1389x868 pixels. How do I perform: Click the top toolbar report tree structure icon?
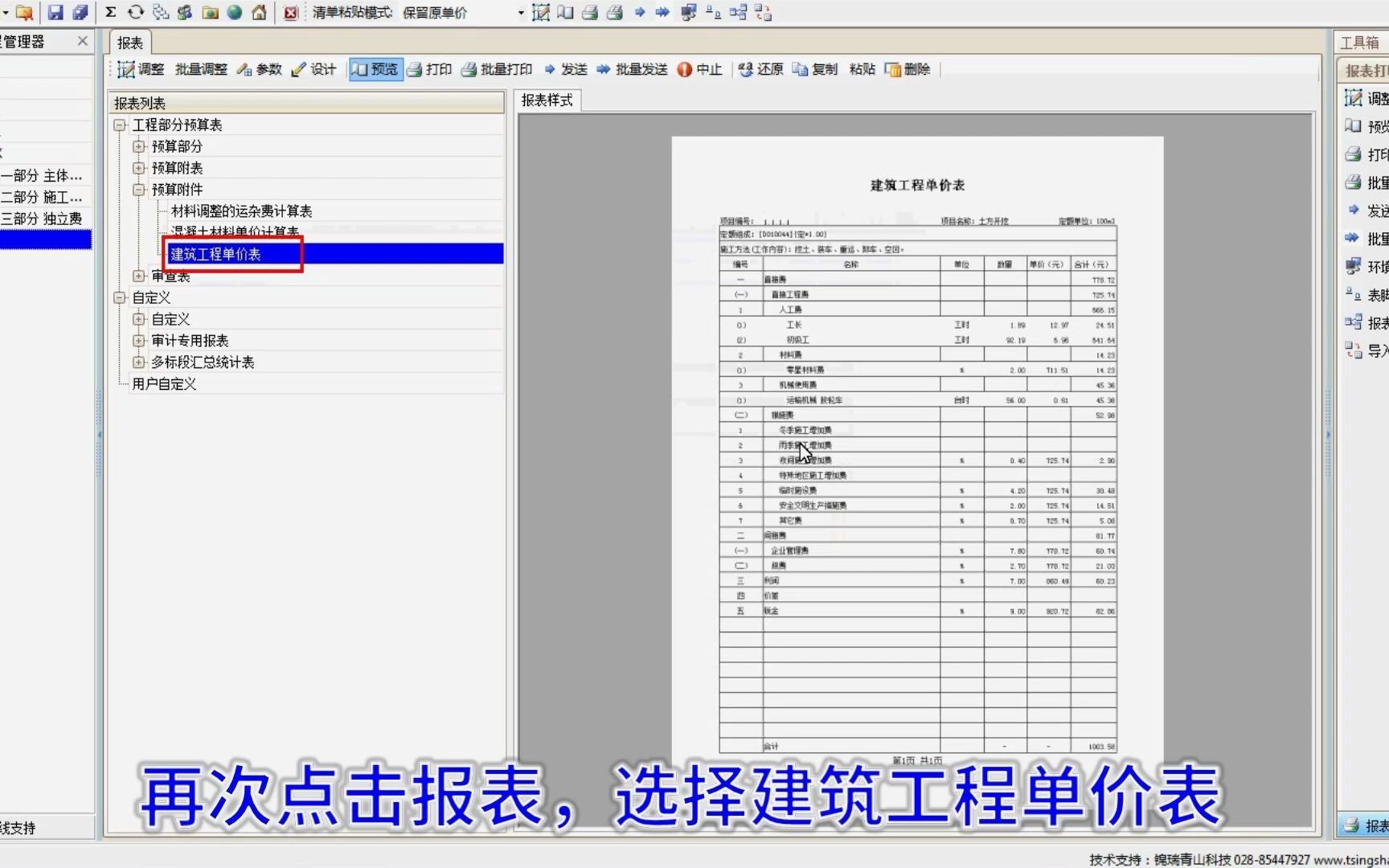739,12
